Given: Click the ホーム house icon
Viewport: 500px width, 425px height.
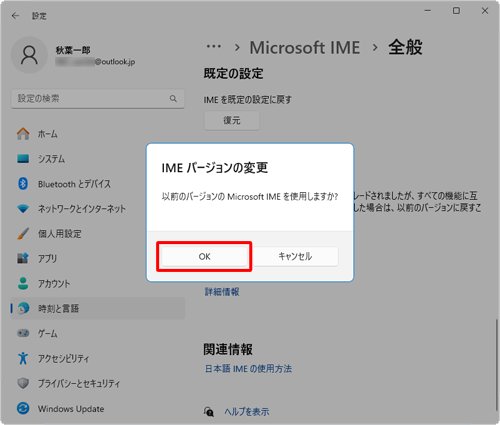Looking at the screenshot, I should (23, 134).
